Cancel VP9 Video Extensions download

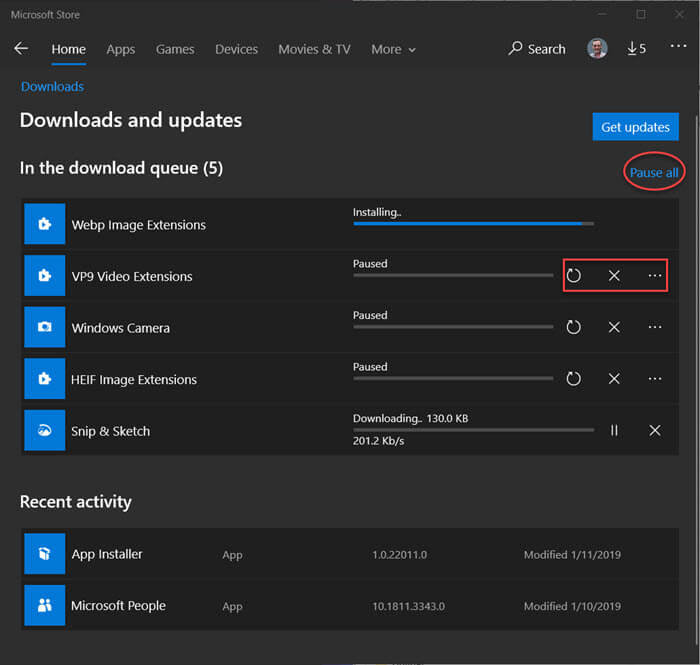tap(614, 275)
